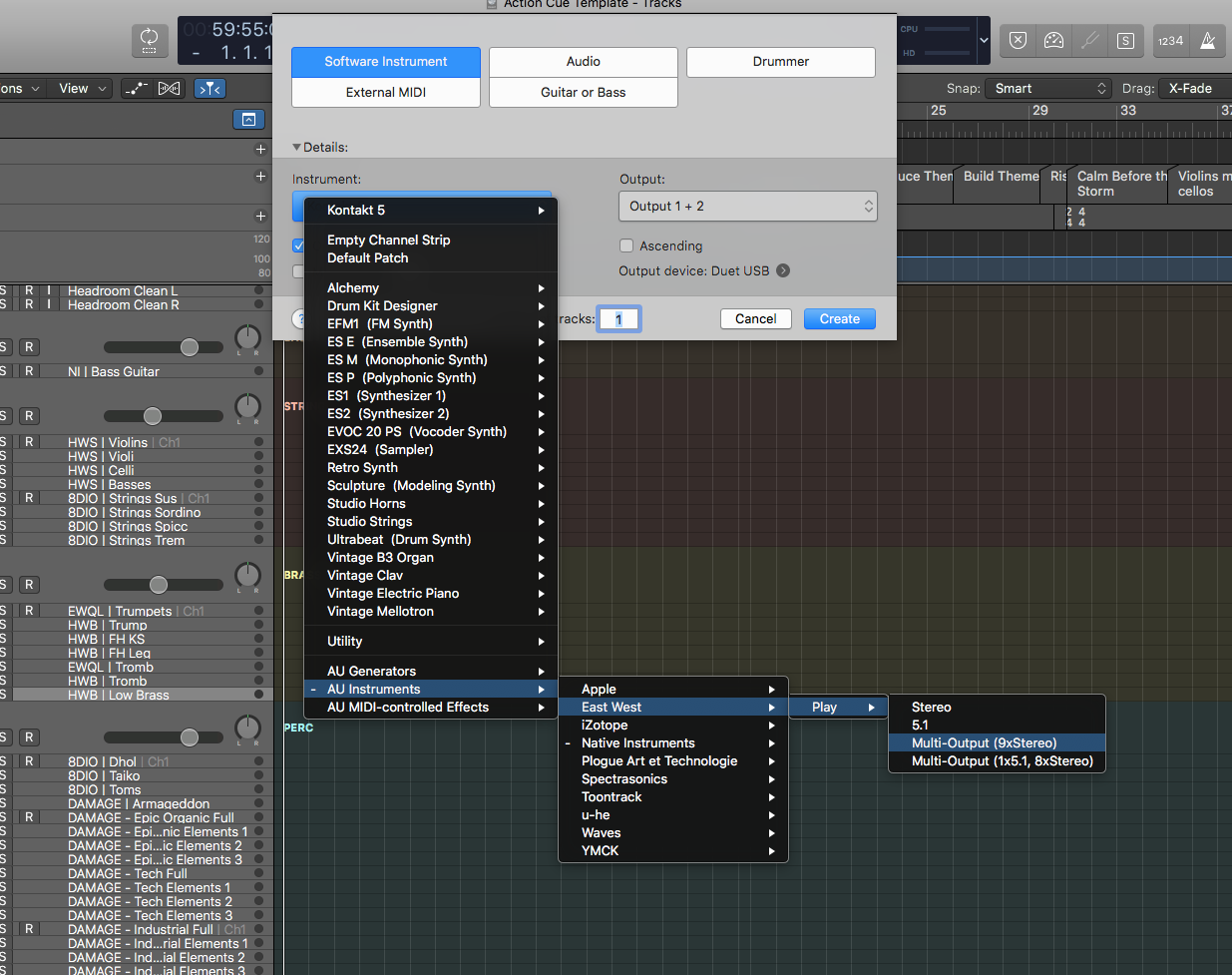Viewport: 1232px width, 975px height.
Task: Open the Snap Smart dropdown
Action: coord(1047,88)
